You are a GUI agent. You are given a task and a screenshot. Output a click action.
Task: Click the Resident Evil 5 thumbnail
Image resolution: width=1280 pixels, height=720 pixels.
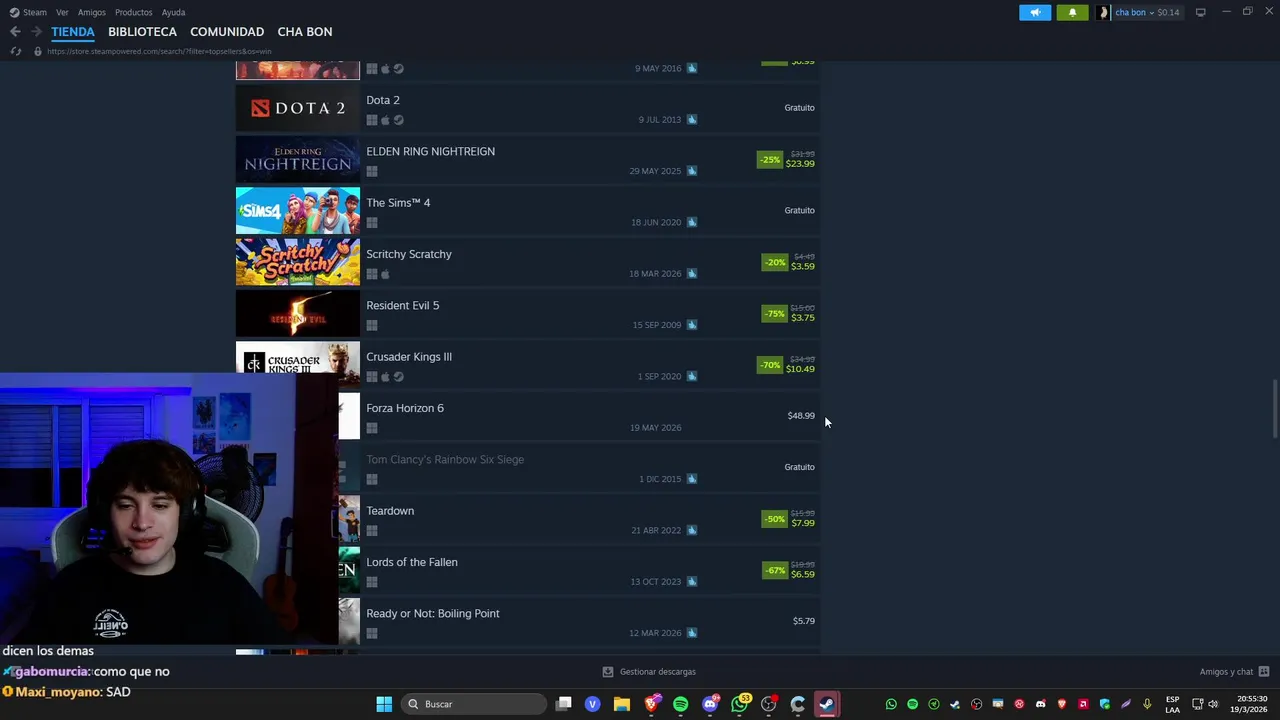[298, 314]
